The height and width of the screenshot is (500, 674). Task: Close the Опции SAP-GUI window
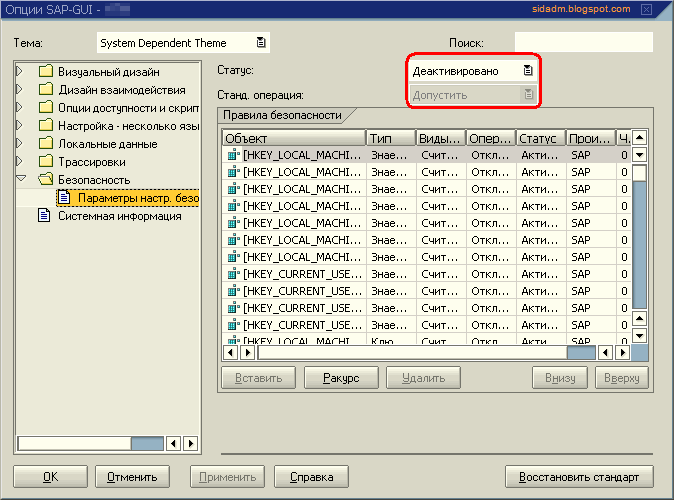point(646,9)
